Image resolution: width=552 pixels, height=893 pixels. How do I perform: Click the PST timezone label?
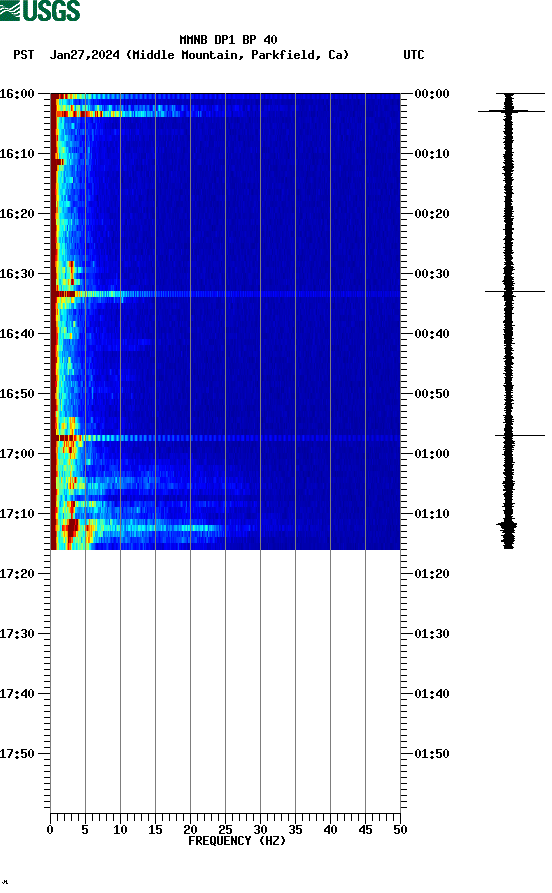pyautogui.click(x=23, y=55)
